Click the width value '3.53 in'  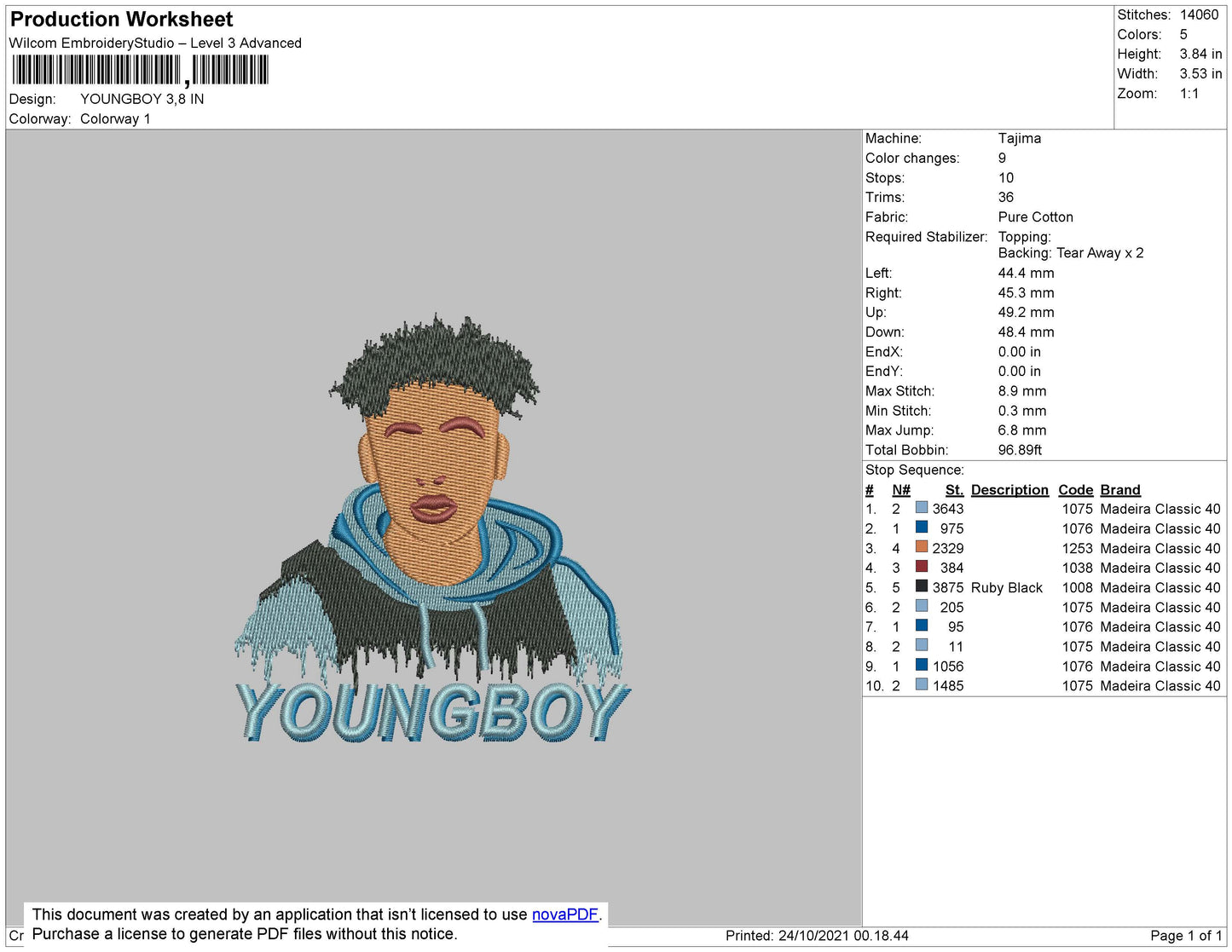[x=1200, y=73]
